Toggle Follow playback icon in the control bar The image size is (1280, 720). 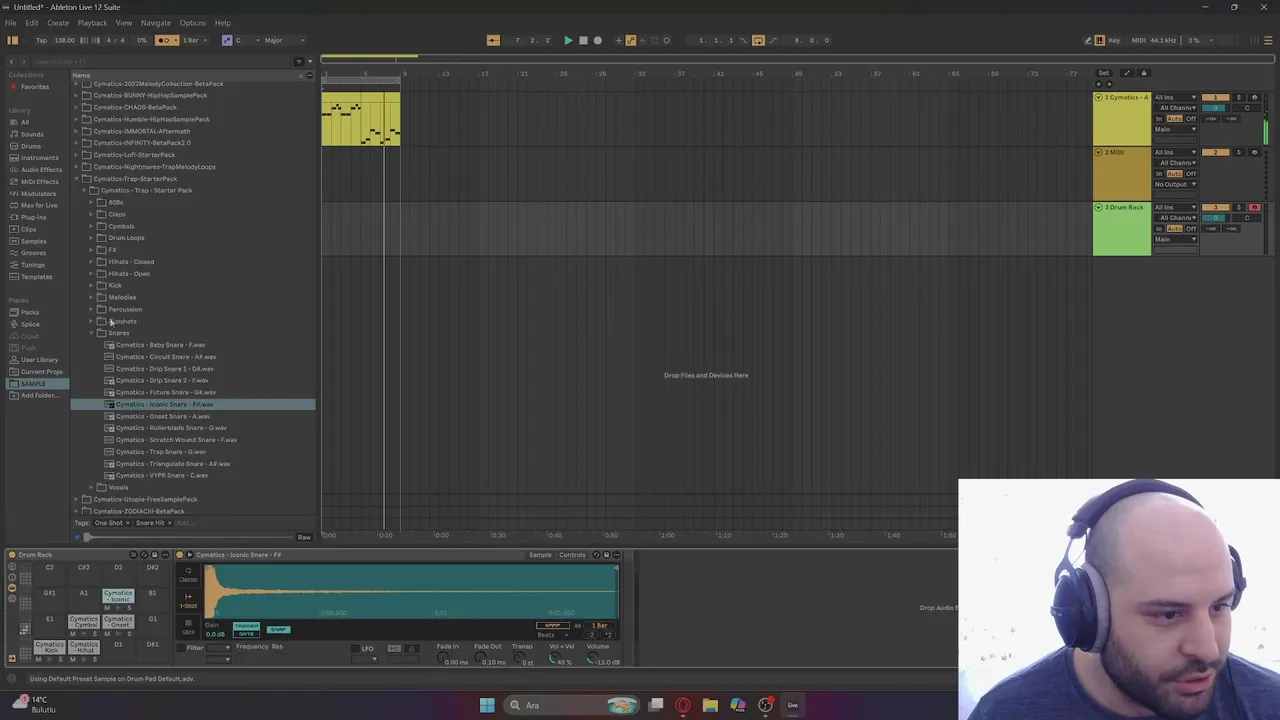pyautogui.click(x=493, y=40)
